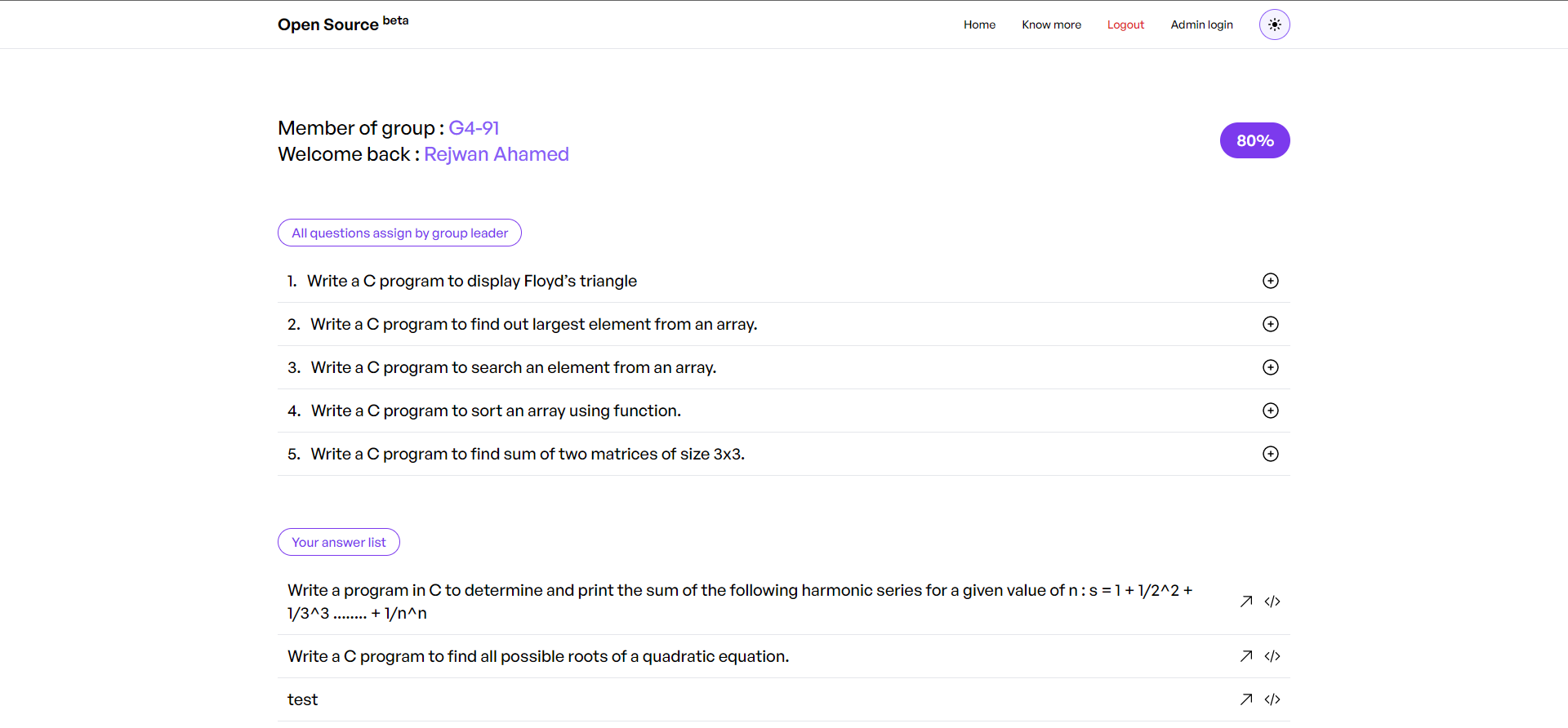1568x728 pixels.
Task: View code for quadratic equation answer
Action: click(1272, 656)
